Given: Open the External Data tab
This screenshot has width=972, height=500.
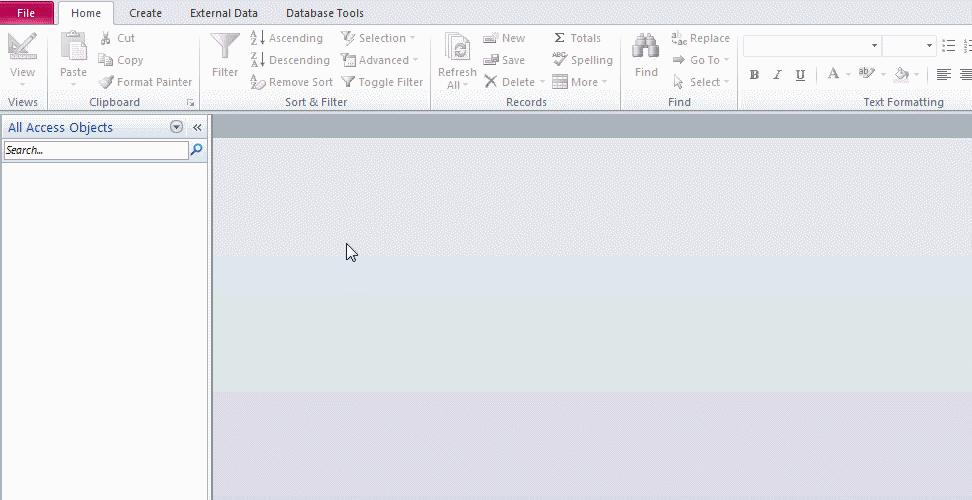Looking at the screenshot, I should coord(224,13).
